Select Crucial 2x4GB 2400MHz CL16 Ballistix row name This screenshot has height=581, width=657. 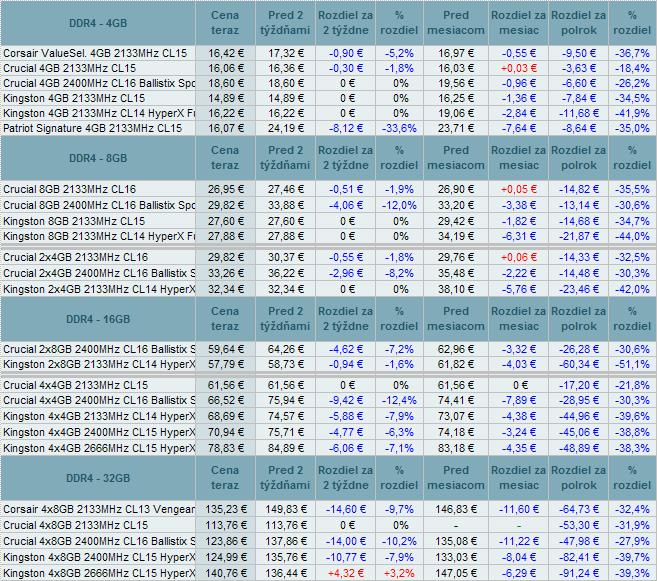(x=98, y=273)
